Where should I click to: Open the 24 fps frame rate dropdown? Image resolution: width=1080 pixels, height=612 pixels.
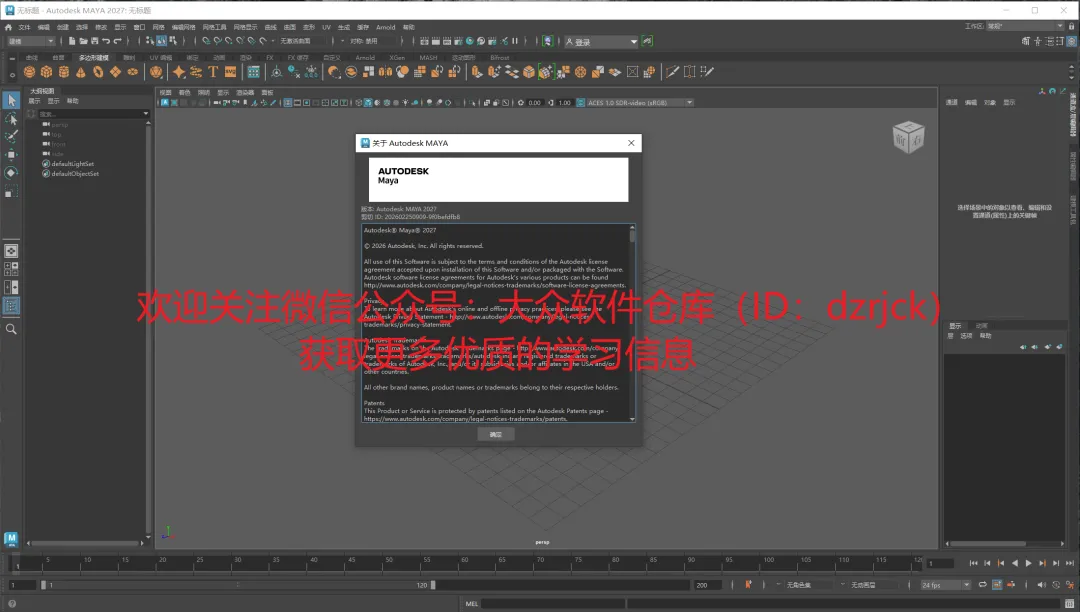[x=946, y=585]
